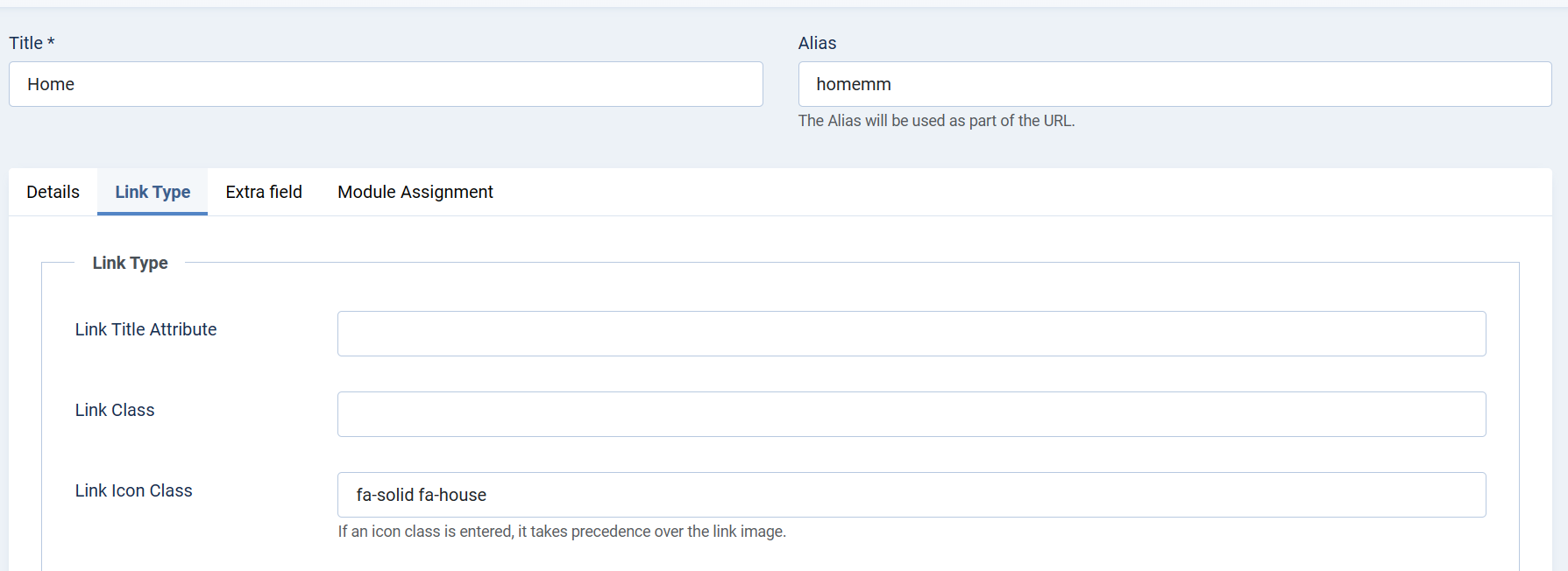Switch to the Details tab

pyautogui.click(x=53, y=192)
